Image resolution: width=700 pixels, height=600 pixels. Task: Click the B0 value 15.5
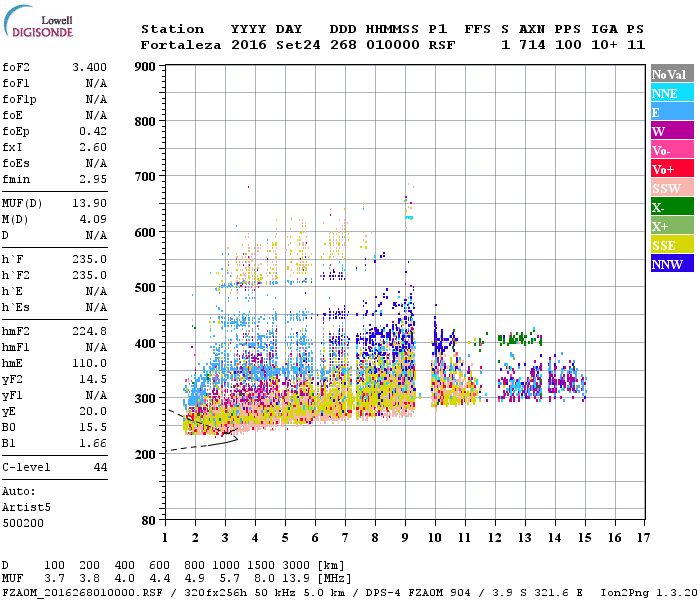coord(93,428)
